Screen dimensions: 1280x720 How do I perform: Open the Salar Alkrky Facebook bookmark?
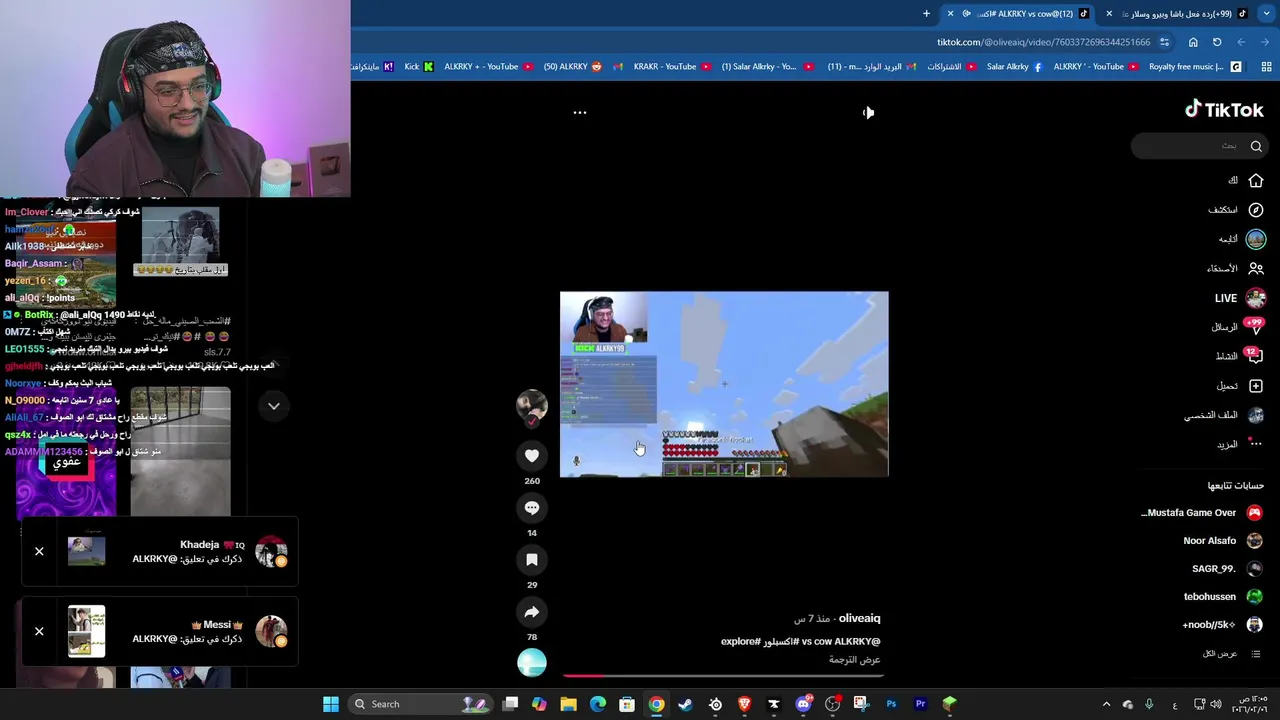[x=1013, y=67]
